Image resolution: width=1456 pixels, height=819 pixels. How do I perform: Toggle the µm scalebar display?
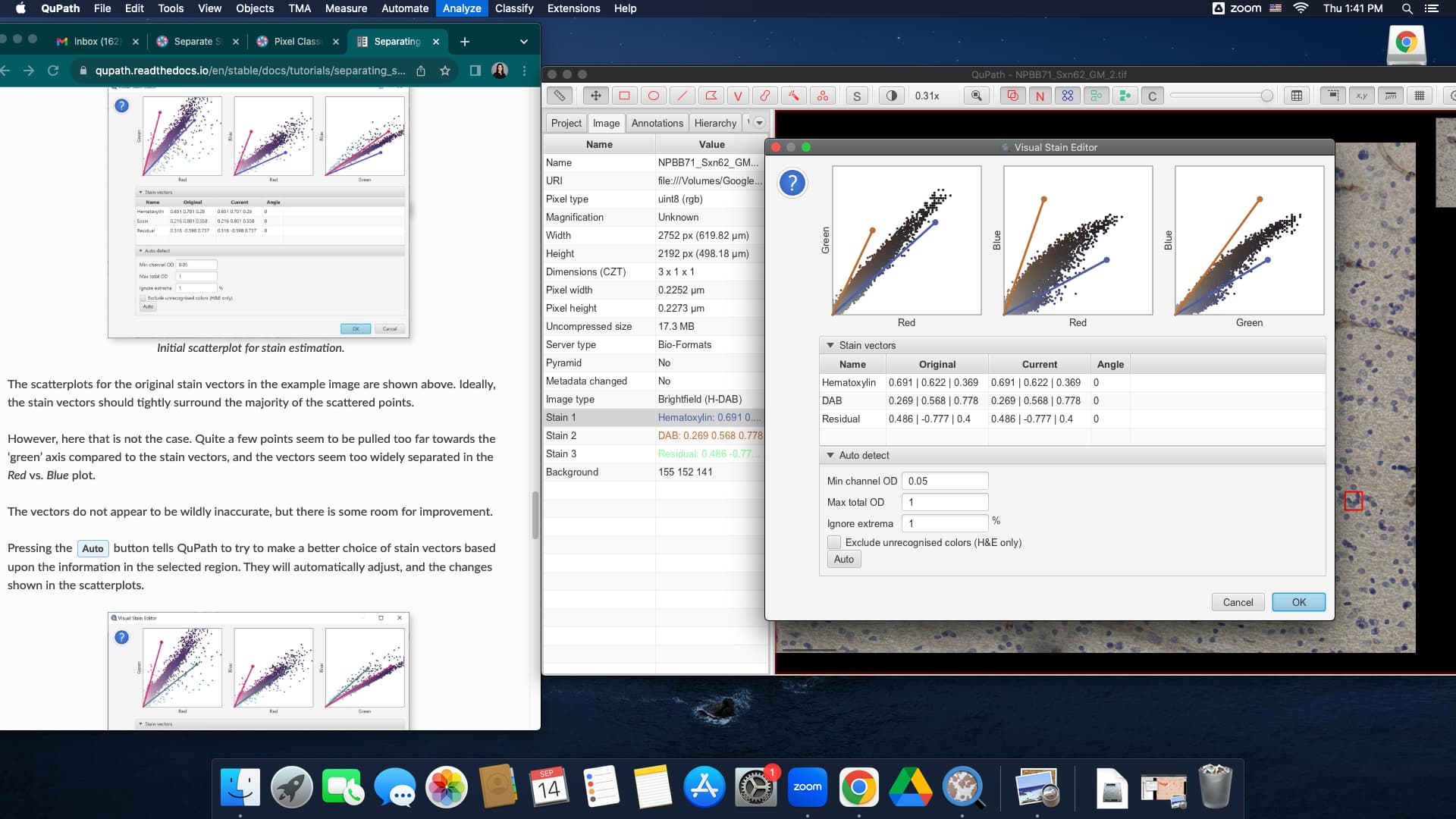[1390, 96]
